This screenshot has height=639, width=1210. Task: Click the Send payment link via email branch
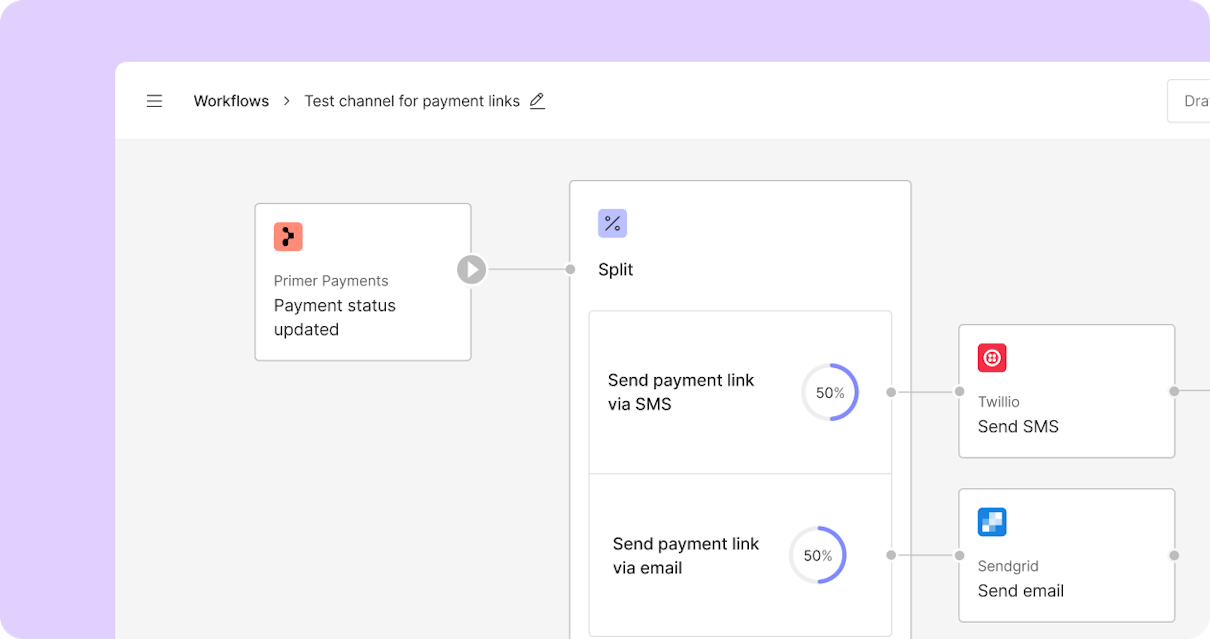tap(740, 555)
